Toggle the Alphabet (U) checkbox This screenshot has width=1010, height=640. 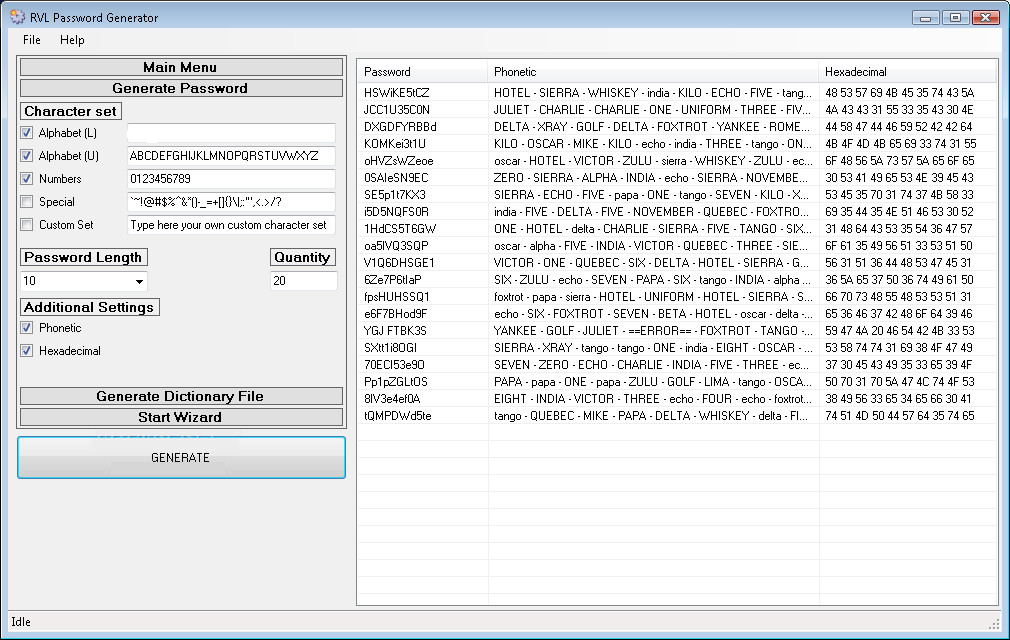coord(26,156)
